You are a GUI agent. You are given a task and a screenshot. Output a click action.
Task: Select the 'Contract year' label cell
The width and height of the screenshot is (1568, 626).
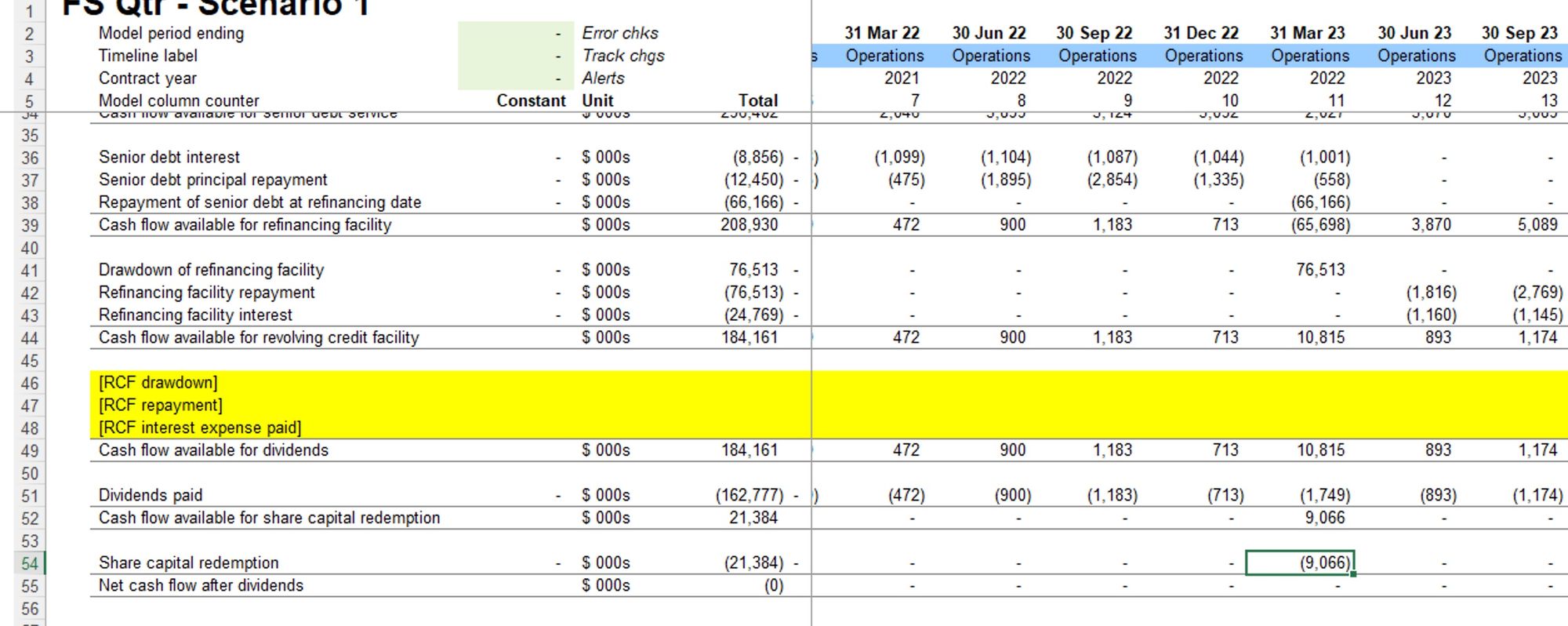[x=147, y=78]
